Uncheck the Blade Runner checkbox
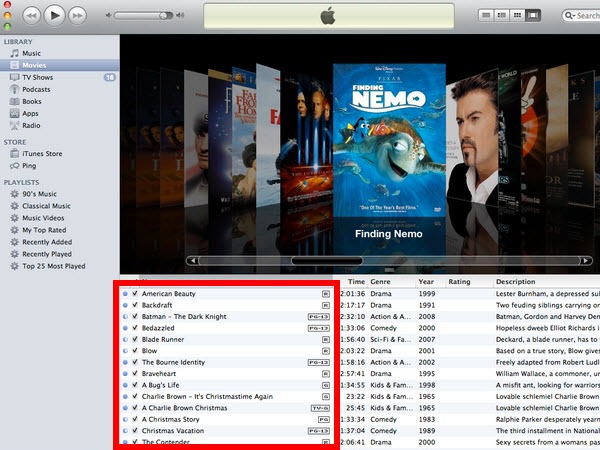Image resolution: width=600 pixels, height=450 pixels. [135, 339]
